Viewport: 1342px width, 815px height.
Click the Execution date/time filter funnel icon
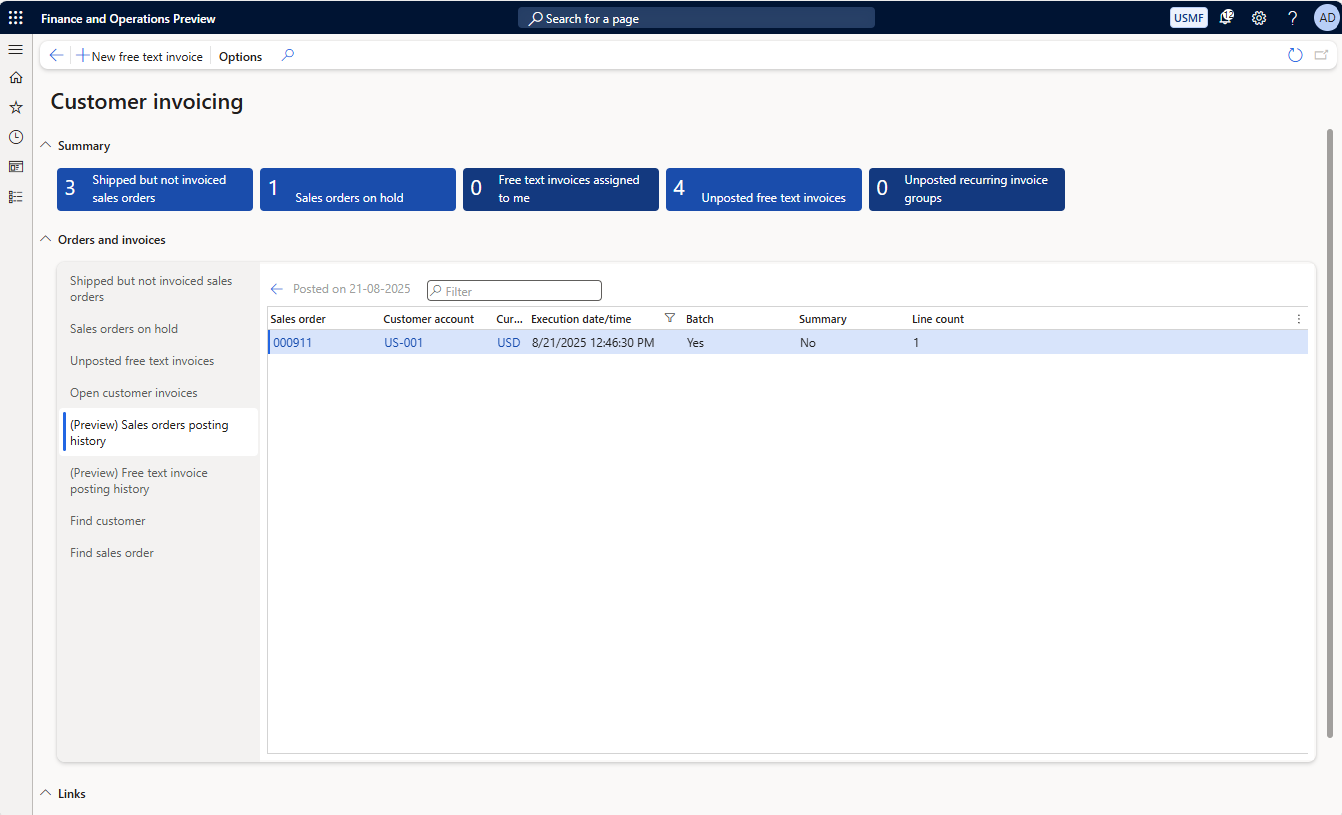[x=670, y=318]
